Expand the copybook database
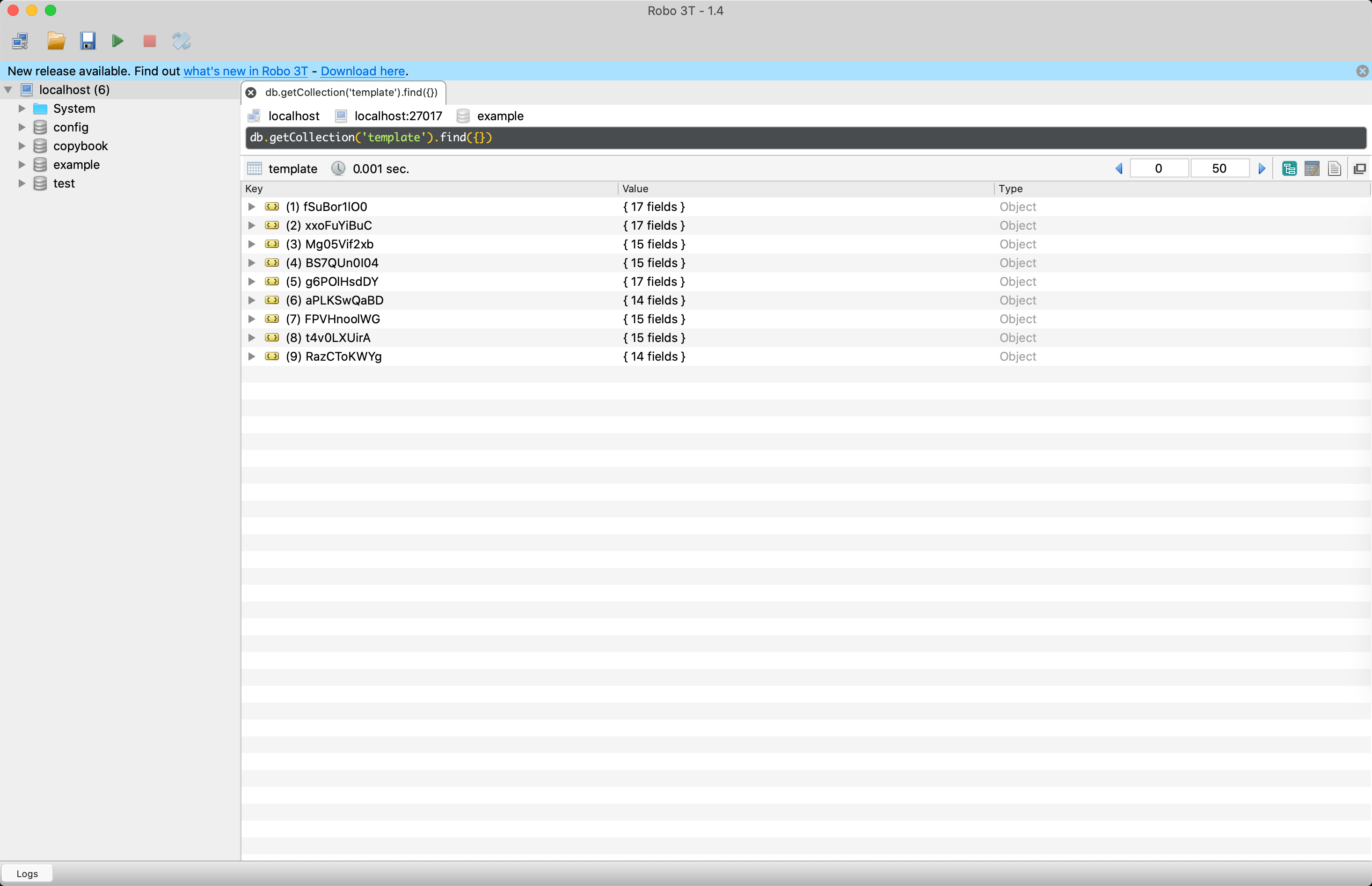 (22, 145)
